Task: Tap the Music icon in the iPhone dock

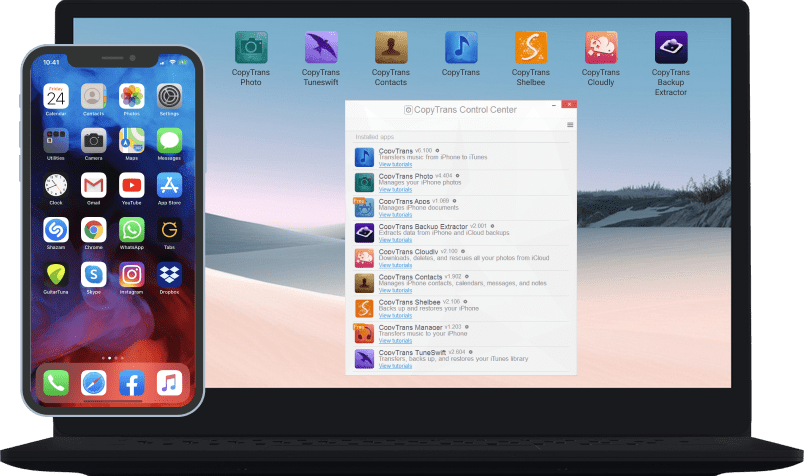Action: [x=169, y=383]
